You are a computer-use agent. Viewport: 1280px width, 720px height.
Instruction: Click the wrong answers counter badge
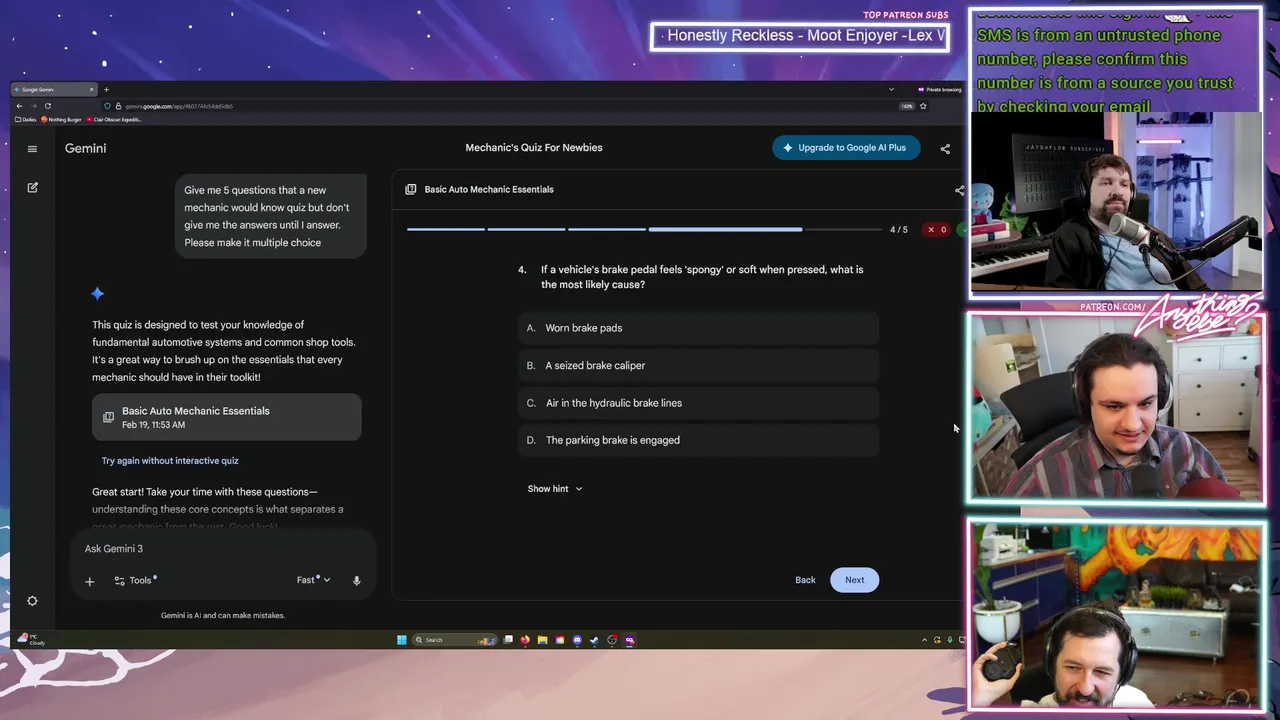[937, 230]
